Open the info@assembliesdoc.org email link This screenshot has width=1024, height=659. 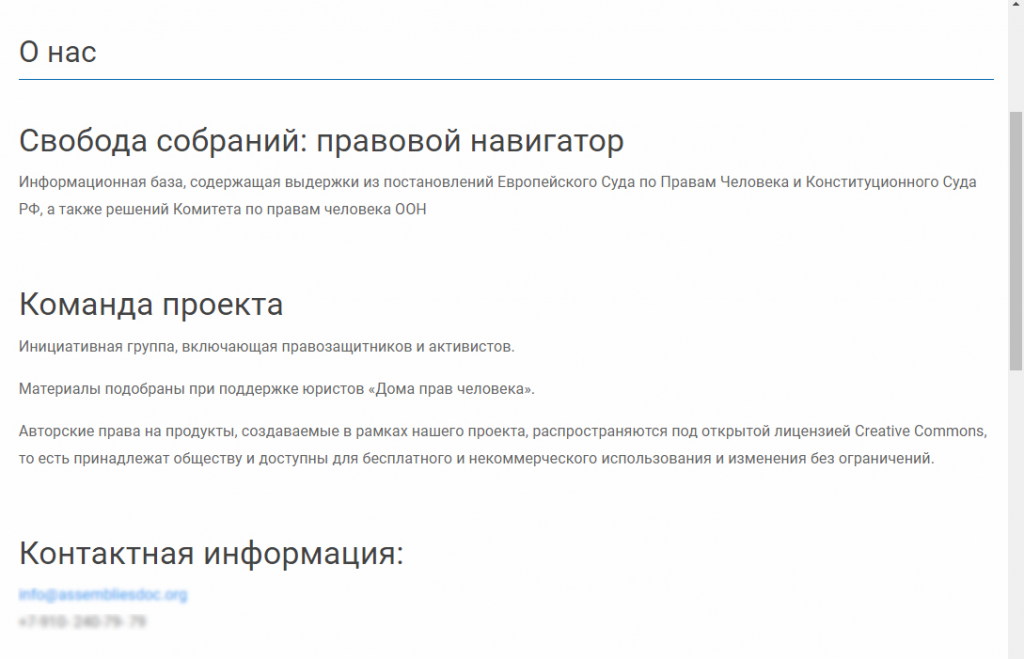[x=102, y=595]
